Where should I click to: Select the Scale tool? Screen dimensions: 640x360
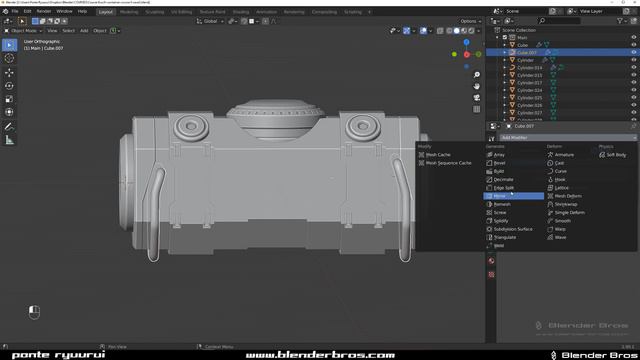tap(9, 99)
